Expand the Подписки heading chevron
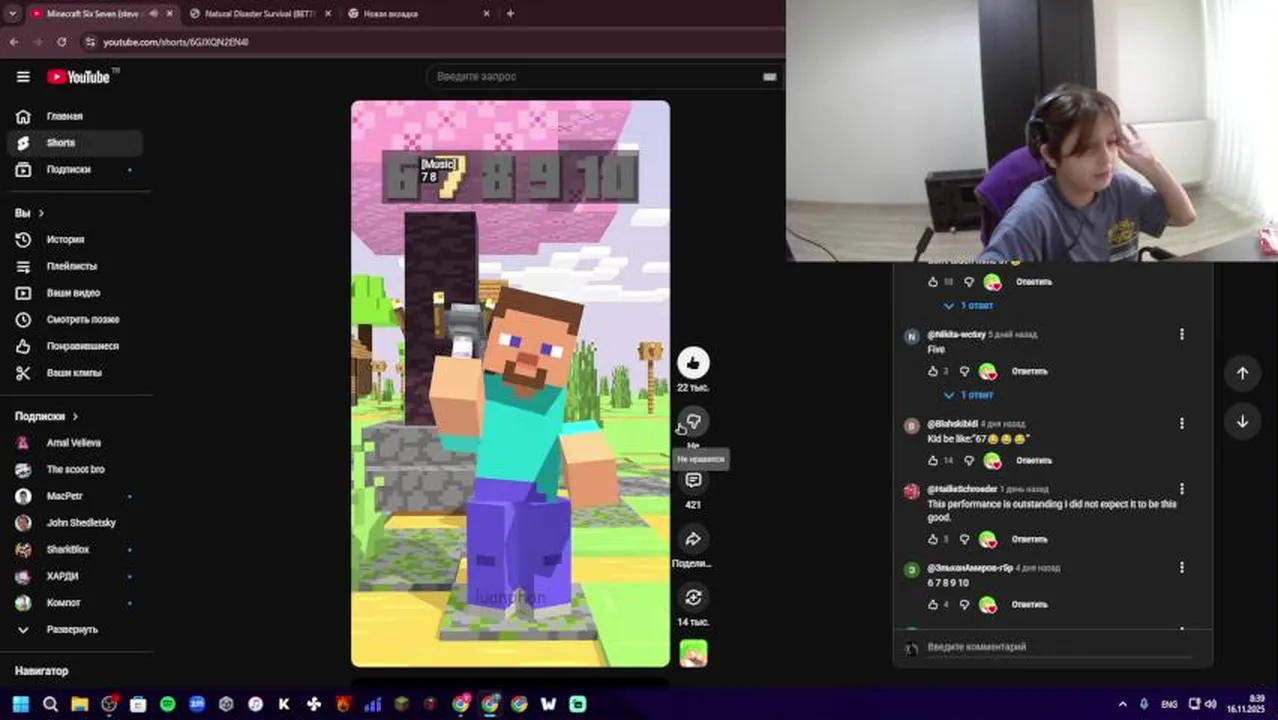The width and height of the screenshot is (1278, 720). coord(75,416)
